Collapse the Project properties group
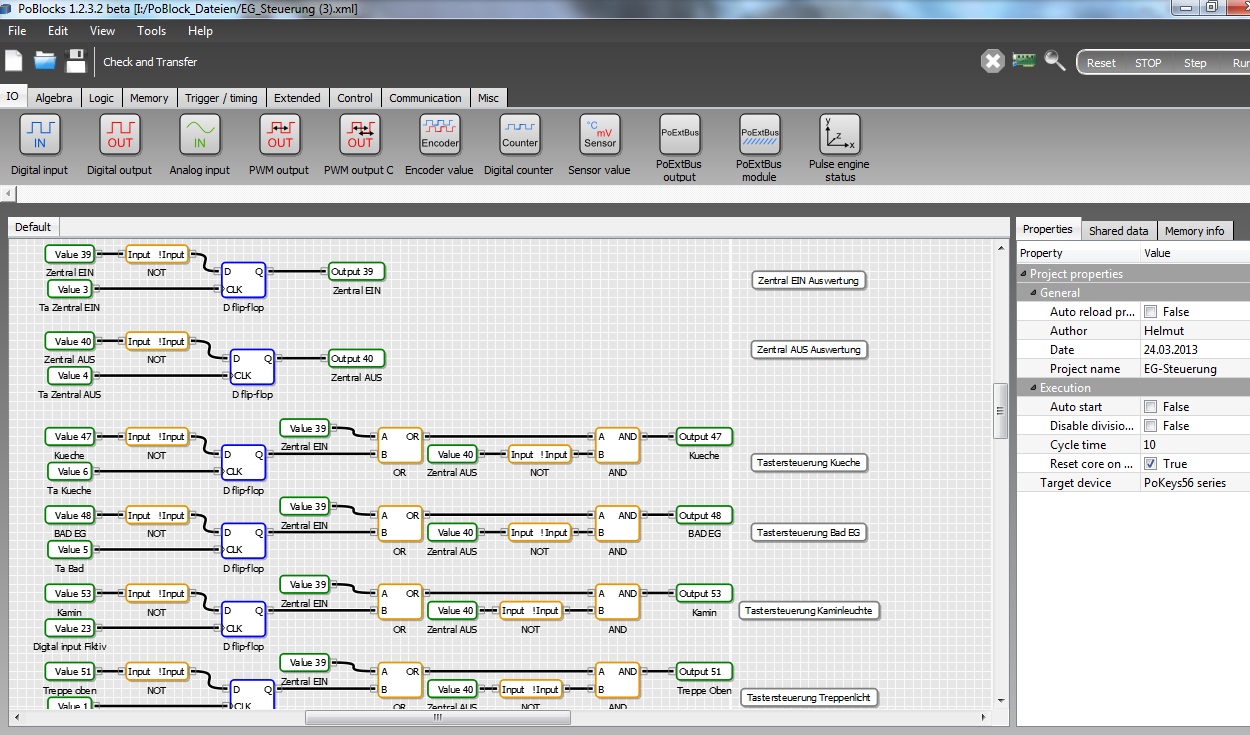This screenshot has width=1250, height=735. (x=1023, y=274)
